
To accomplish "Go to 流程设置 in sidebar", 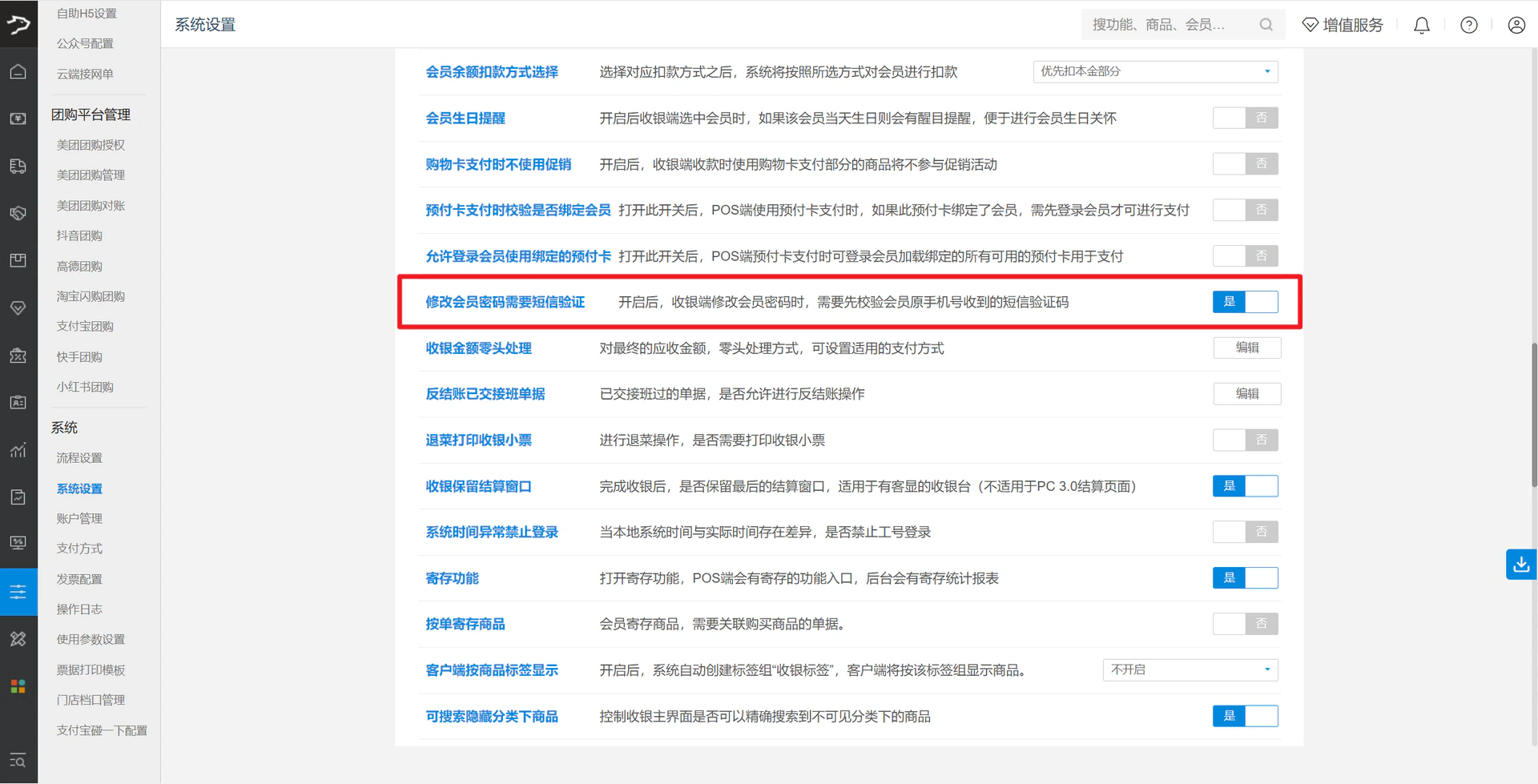I will (x=79, y=458).
